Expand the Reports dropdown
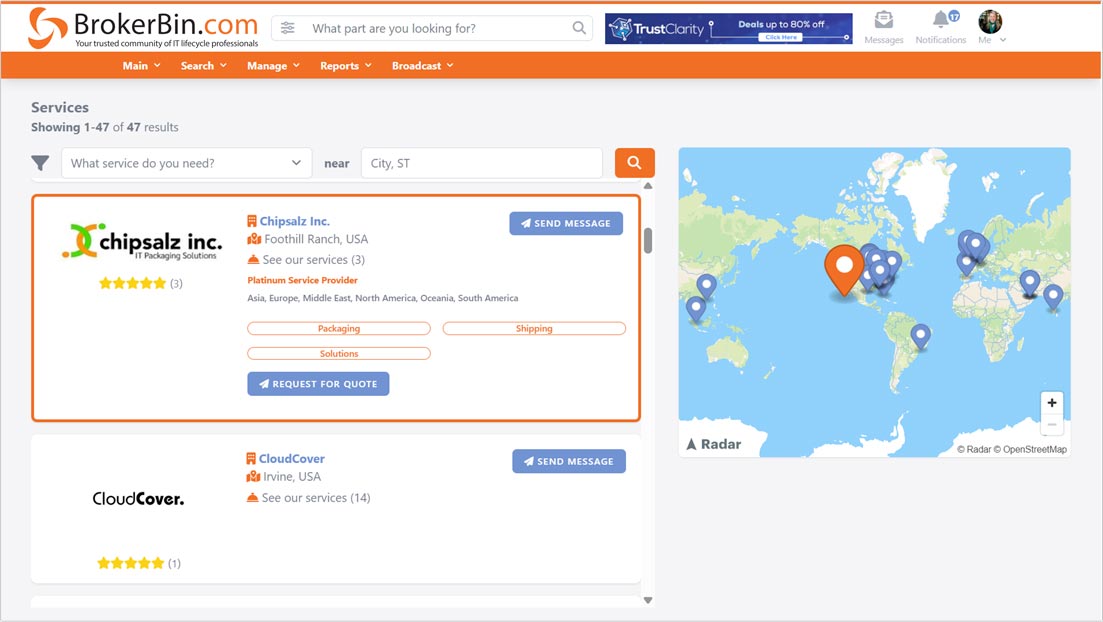The image size is (1103, 622). 345,65
